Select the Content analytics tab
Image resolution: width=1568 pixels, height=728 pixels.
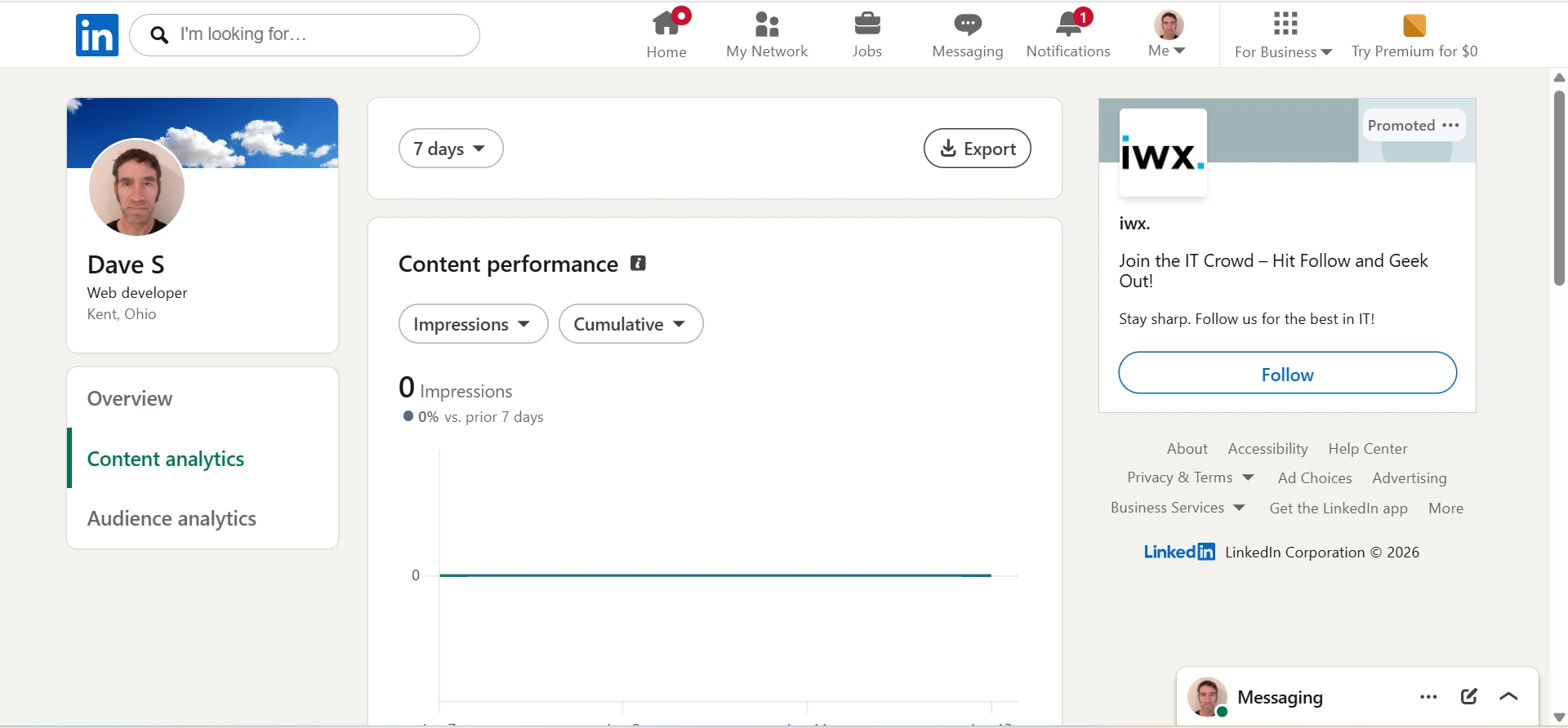[x=166, y=459]
